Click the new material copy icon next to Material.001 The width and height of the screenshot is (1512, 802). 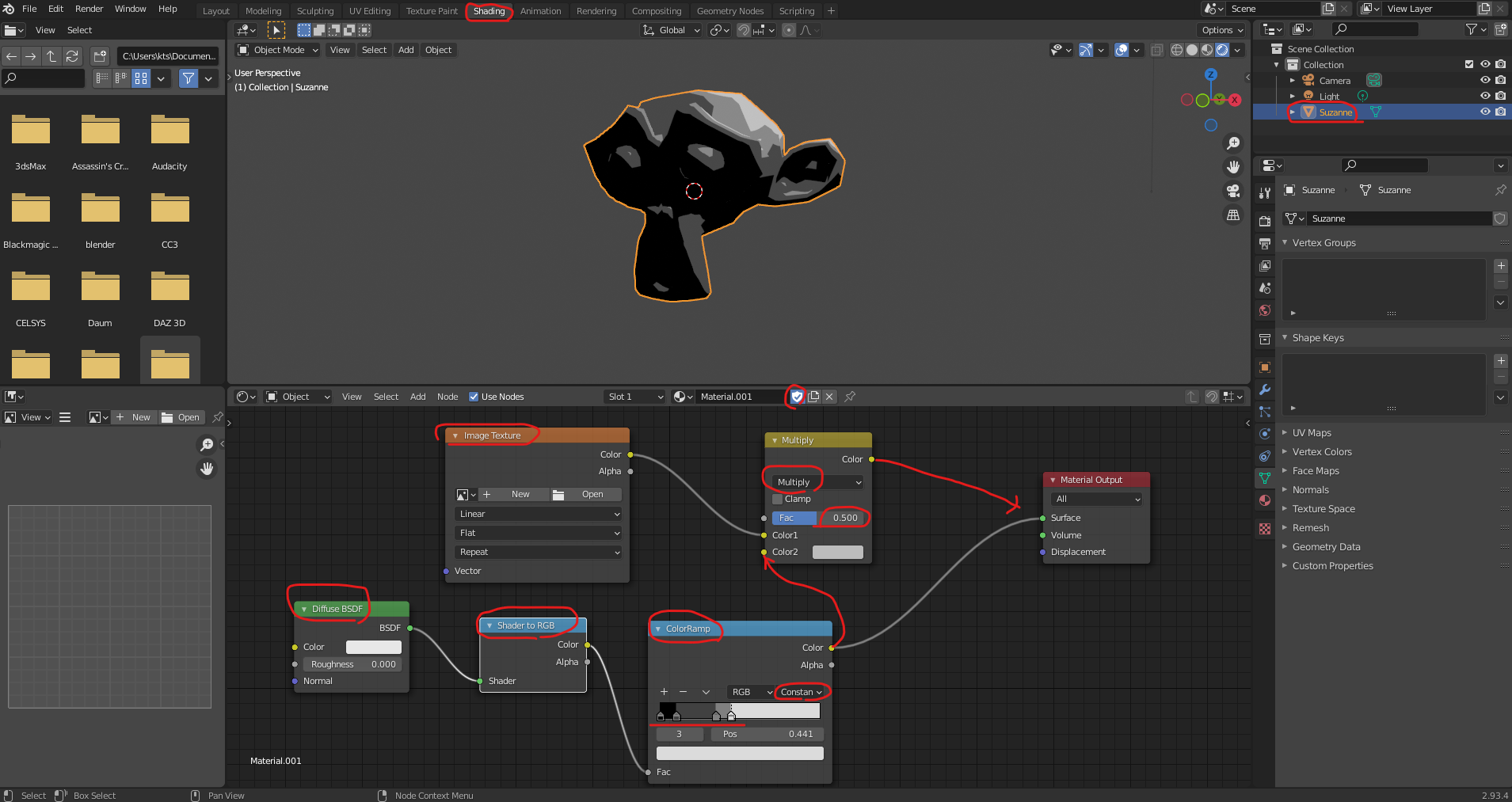click(813, 397)
